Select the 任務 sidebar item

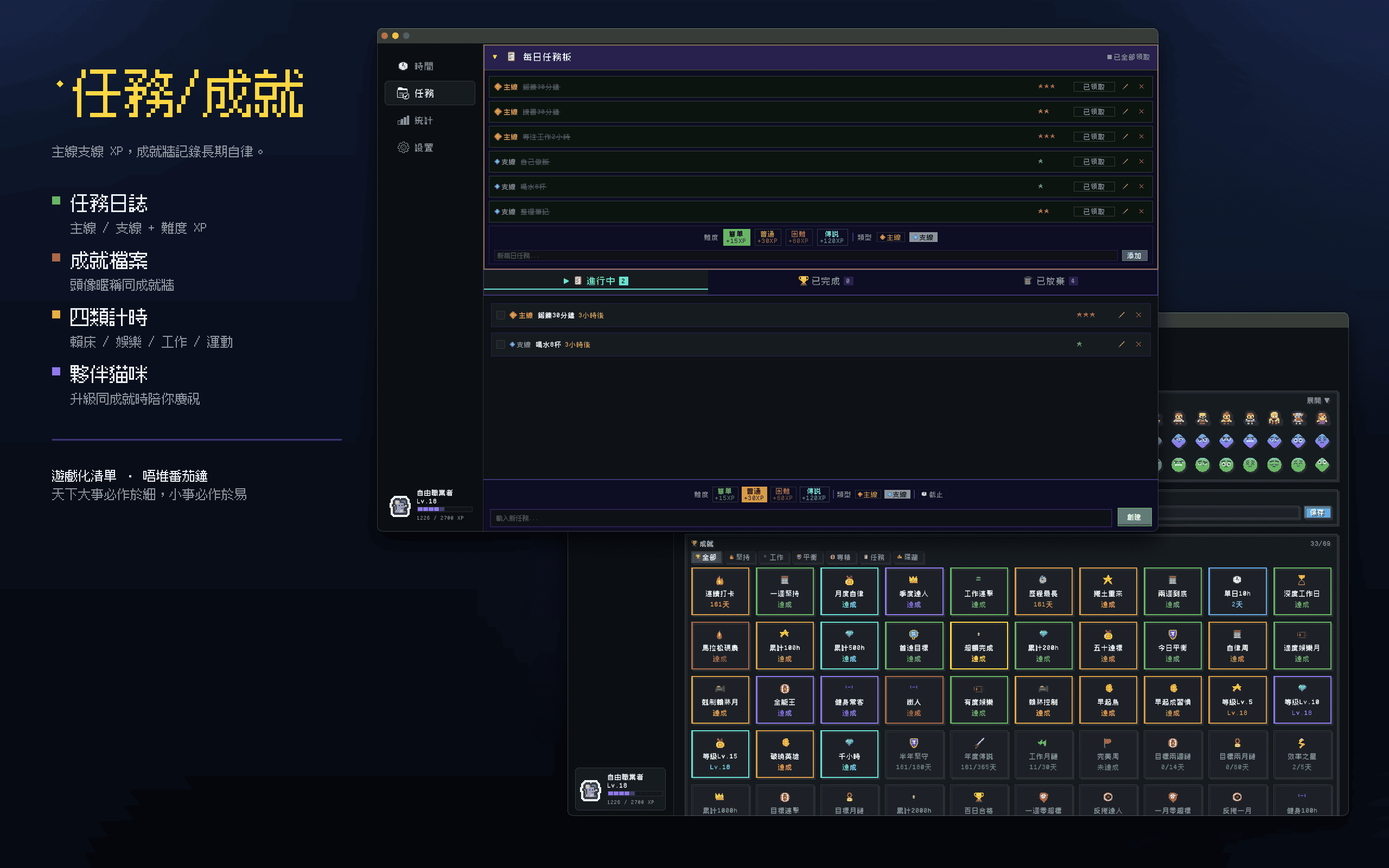[x=429, y=93]
